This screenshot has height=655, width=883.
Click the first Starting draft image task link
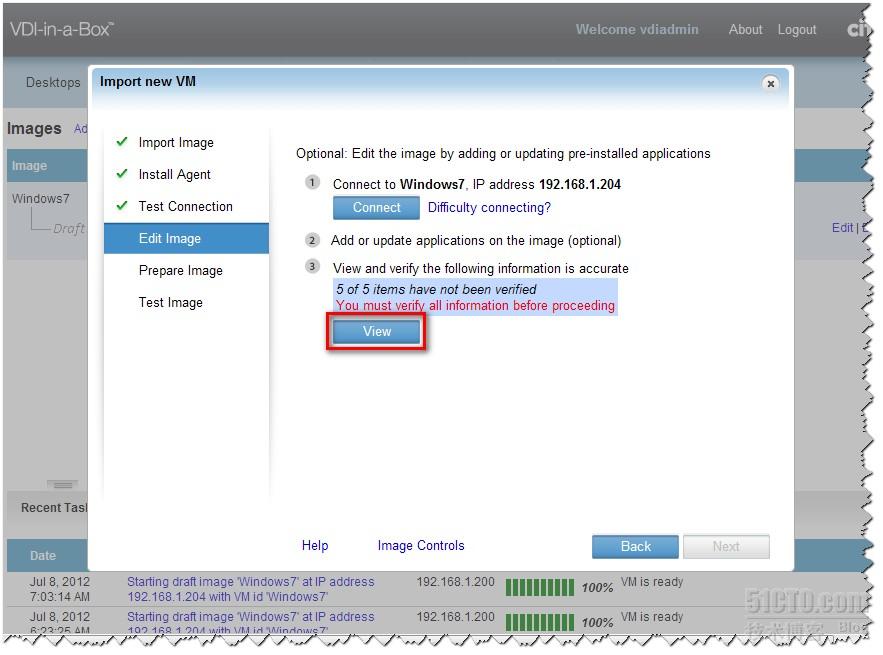pyautogui.click(x=251, y=589)
